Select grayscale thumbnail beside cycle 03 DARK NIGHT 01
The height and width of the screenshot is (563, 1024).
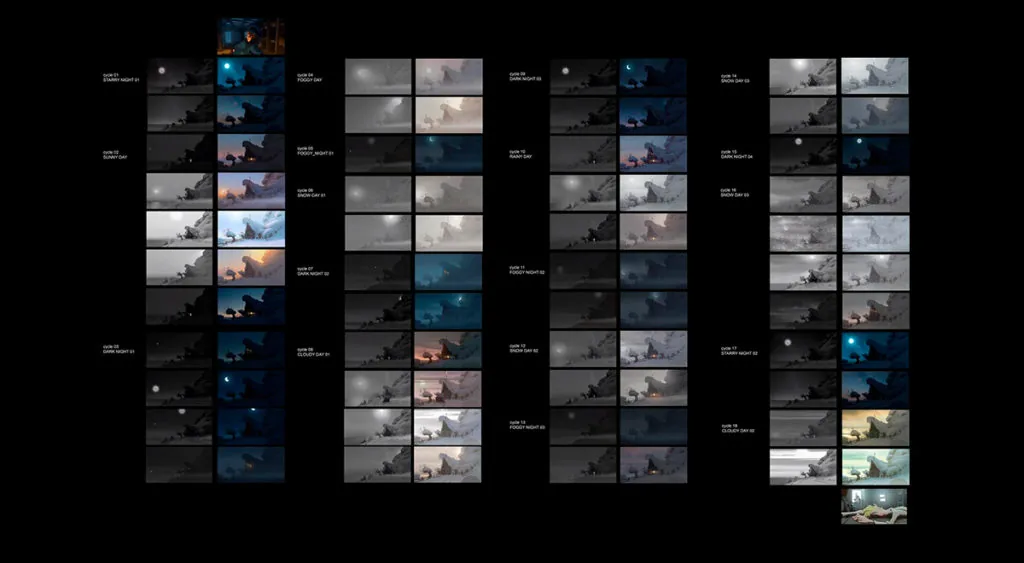[x=180, y=349]
